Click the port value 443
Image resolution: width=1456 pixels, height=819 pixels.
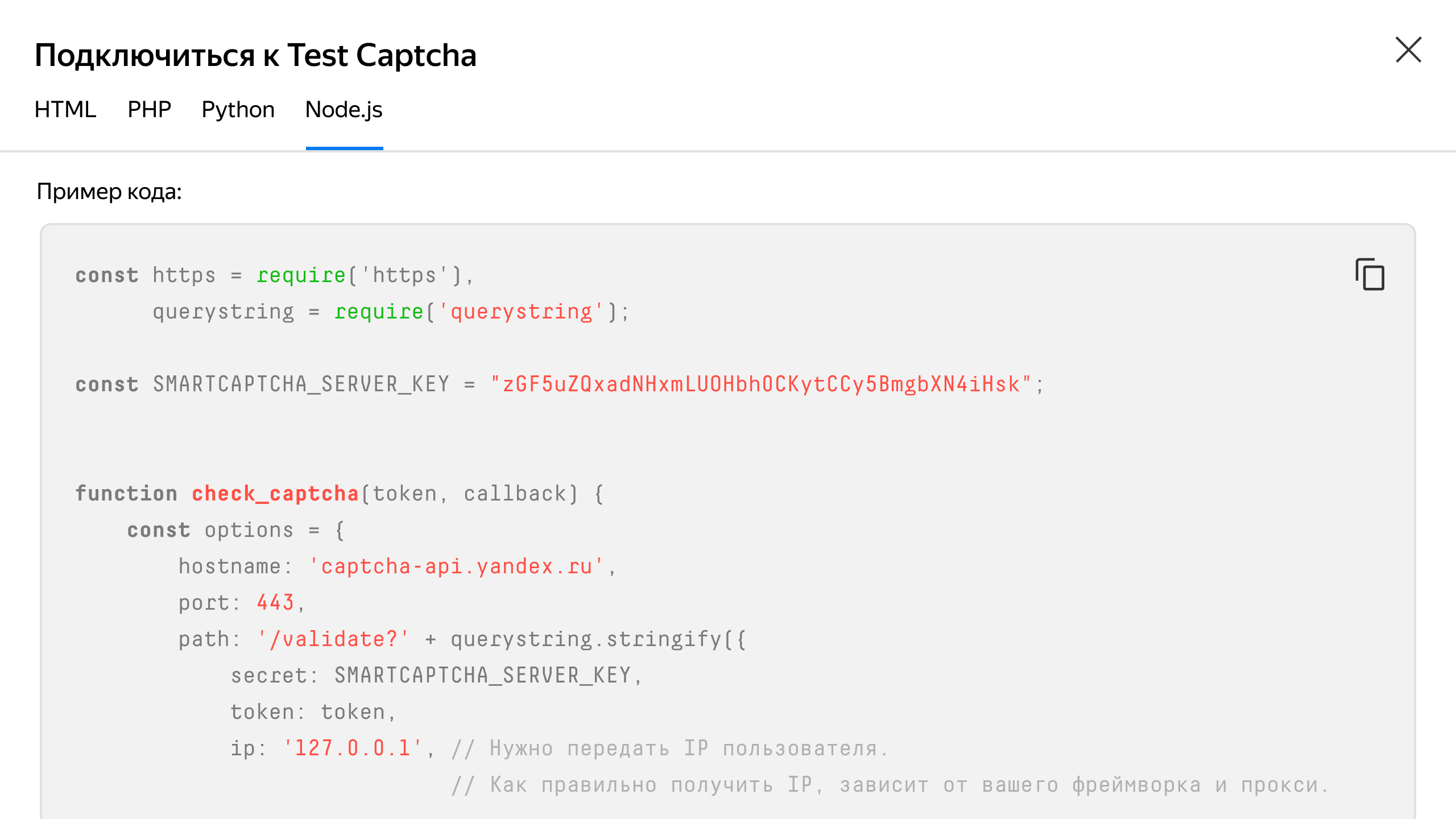[x=275, y=603]
